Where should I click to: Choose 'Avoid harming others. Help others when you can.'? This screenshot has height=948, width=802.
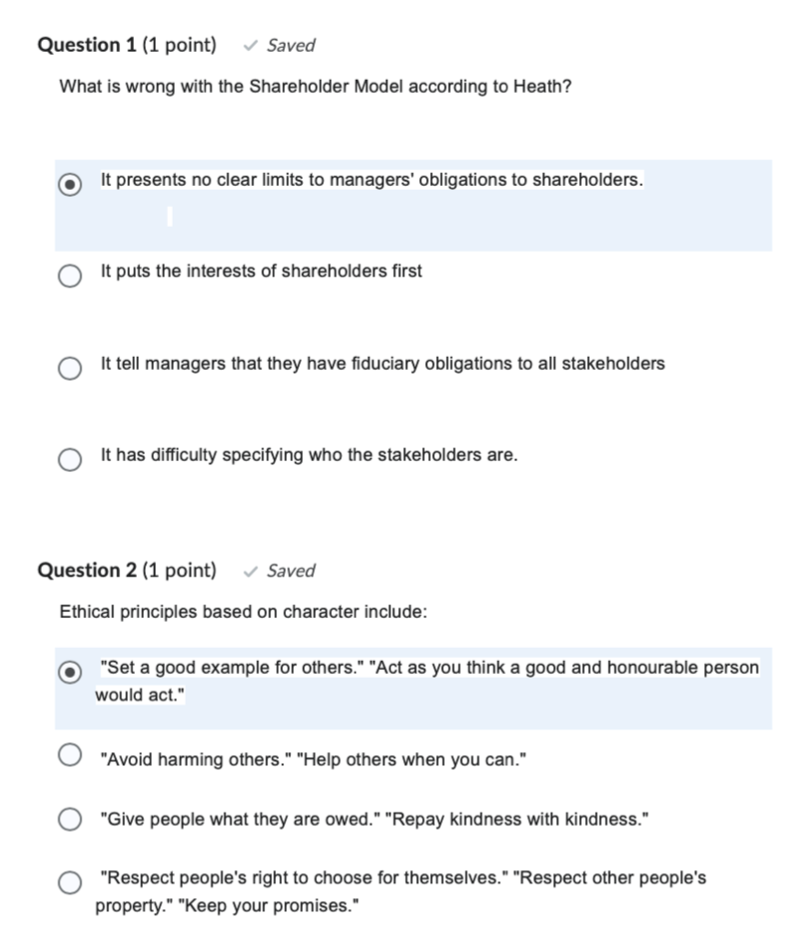pyautogui.click(x=69, y=754)
